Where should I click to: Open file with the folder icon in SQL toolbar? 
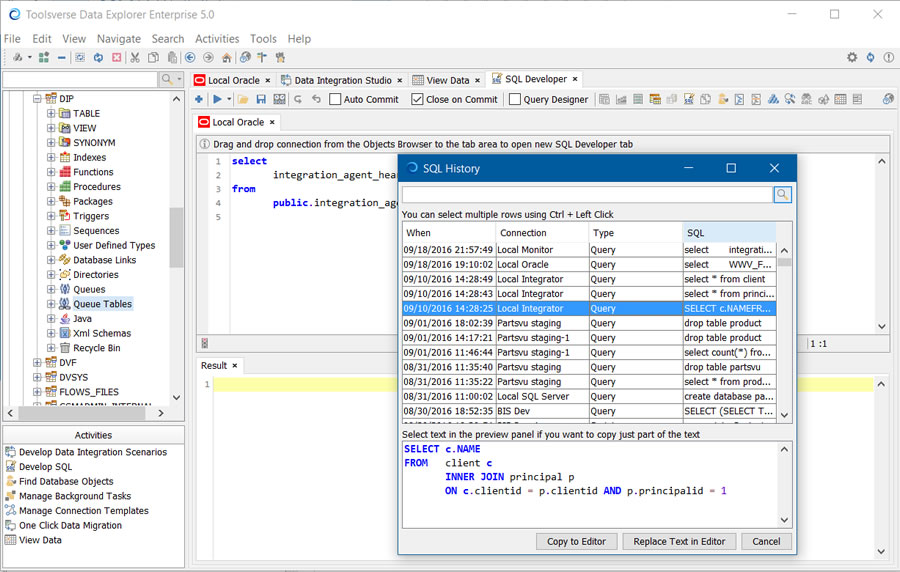click(x=243, y=99)
